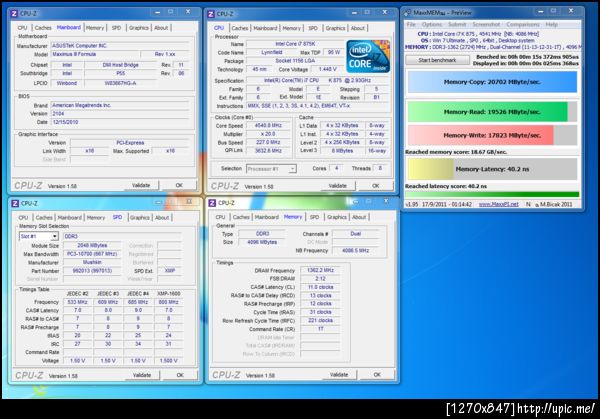Open the Screenshot menu in MaxxMEM
Screen dimensions: 600x419
tap(486, 24)
